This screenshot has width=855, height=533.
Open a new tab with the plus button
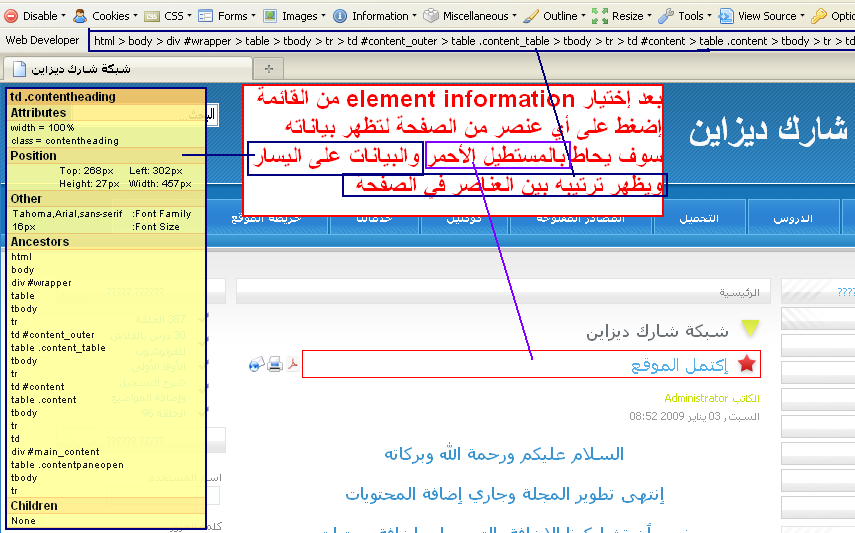point(268,68)
